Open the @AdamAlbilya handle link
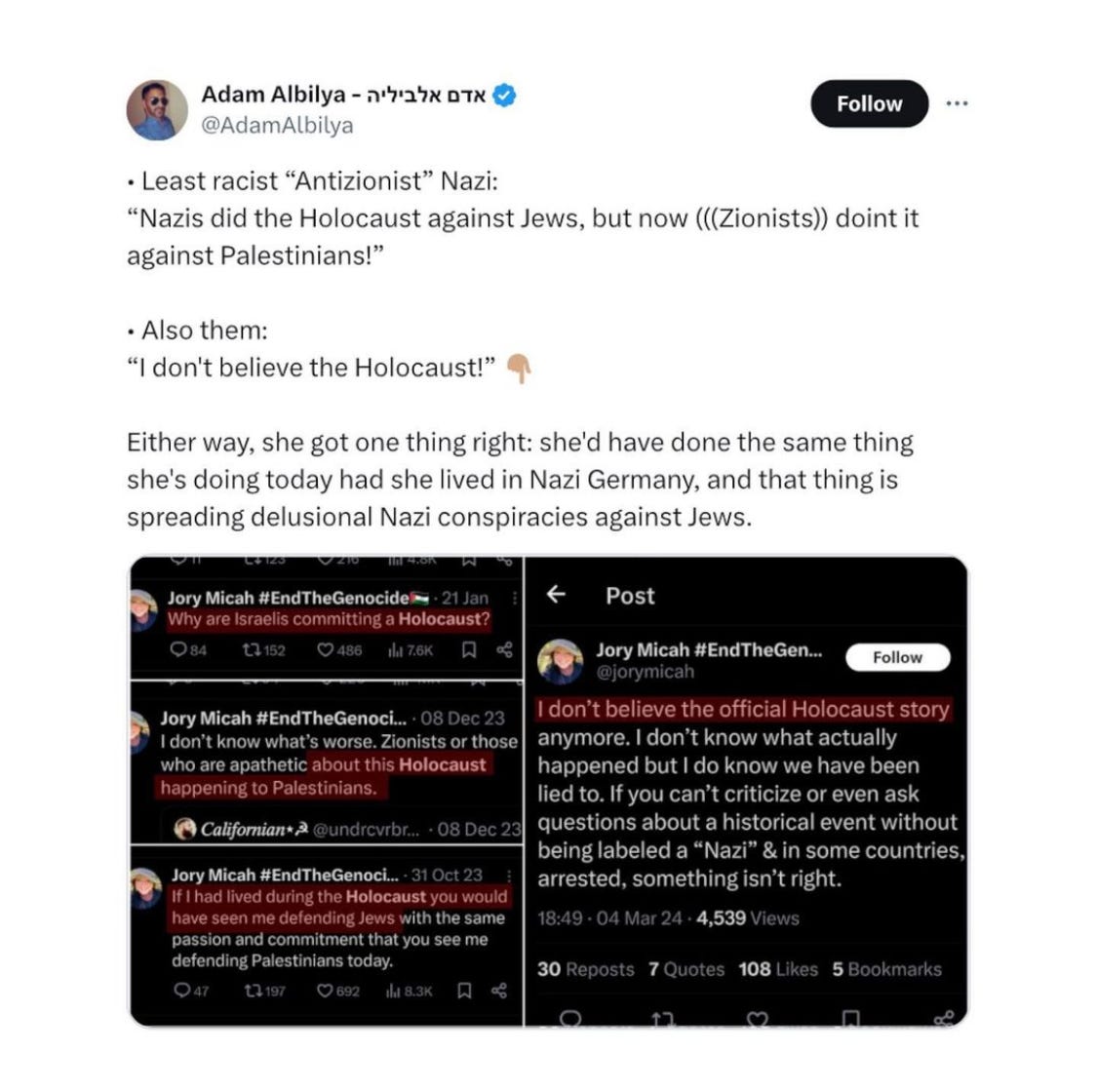Viewport: 1097px width, 1092px height. (277, 125)
